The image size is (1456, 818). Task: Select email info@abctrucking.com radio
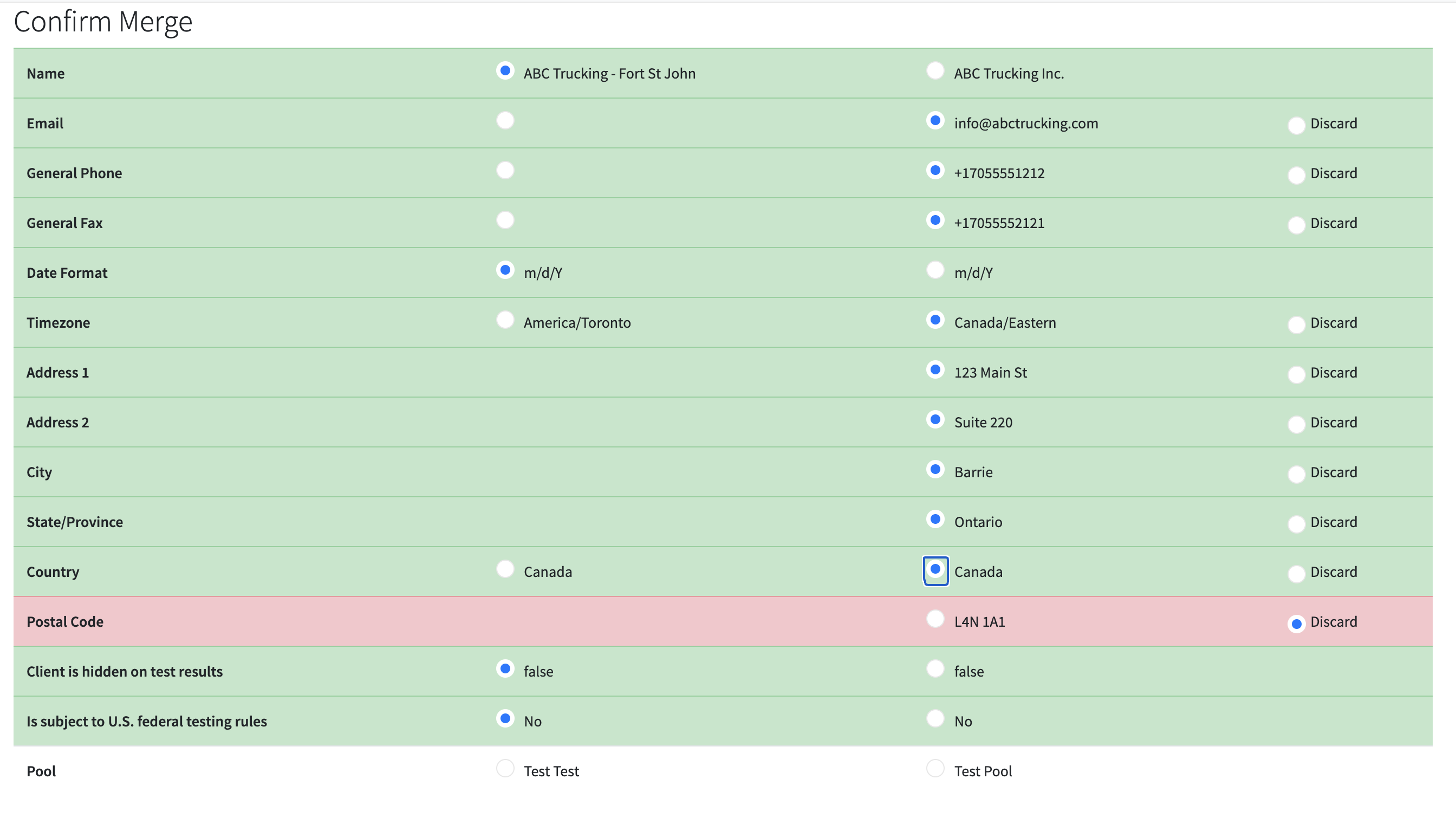[935, 120]
